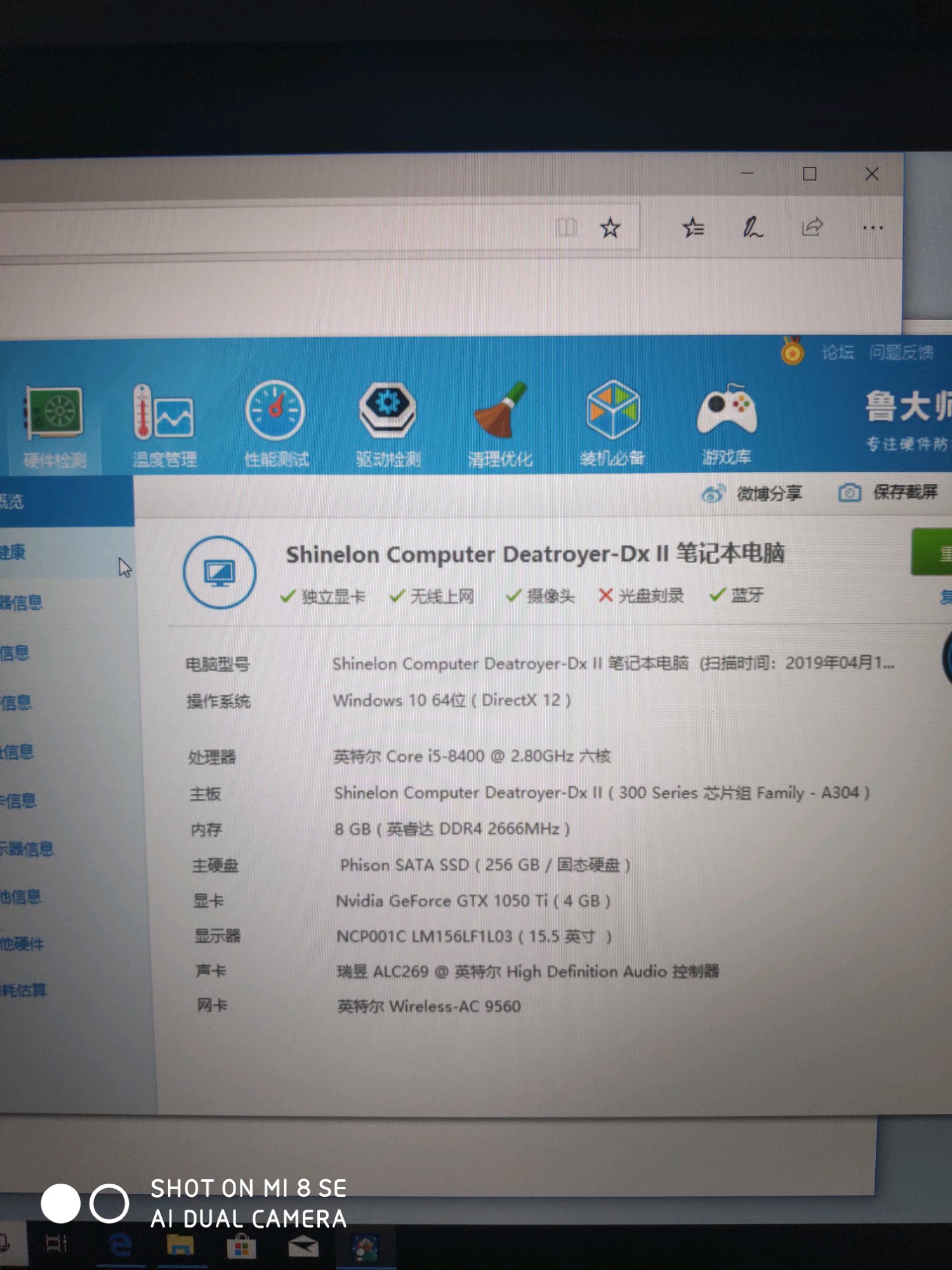Viewport: 952px width, 1270px height.
Task: Open the Edge favorites hub icon
Action: tap(693, 227)
